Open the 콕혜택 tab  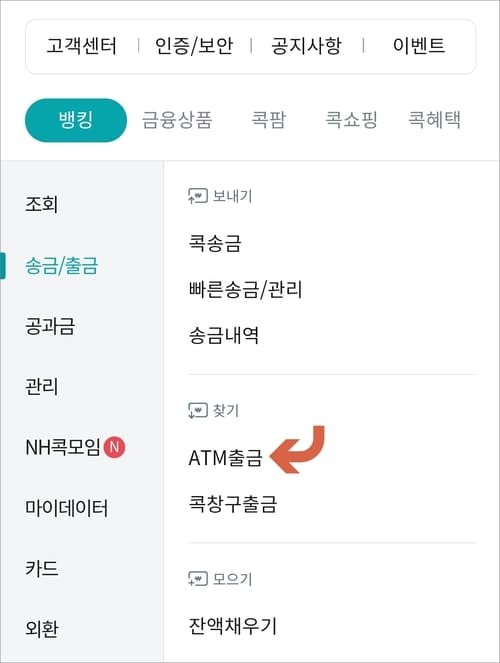pyautogui.click(x=434, y=120)
